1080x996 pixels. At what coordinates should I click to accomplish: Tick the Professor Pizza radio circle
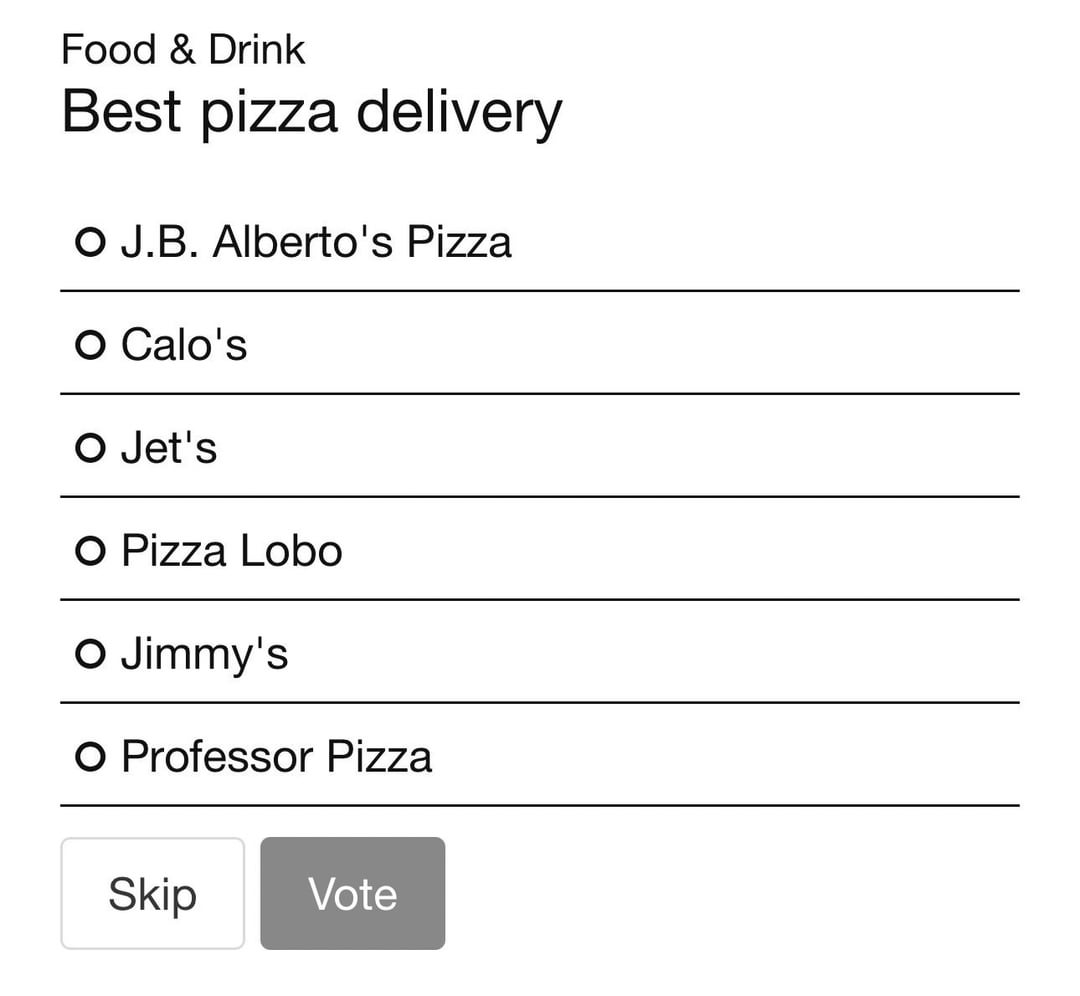click(90, 757)
